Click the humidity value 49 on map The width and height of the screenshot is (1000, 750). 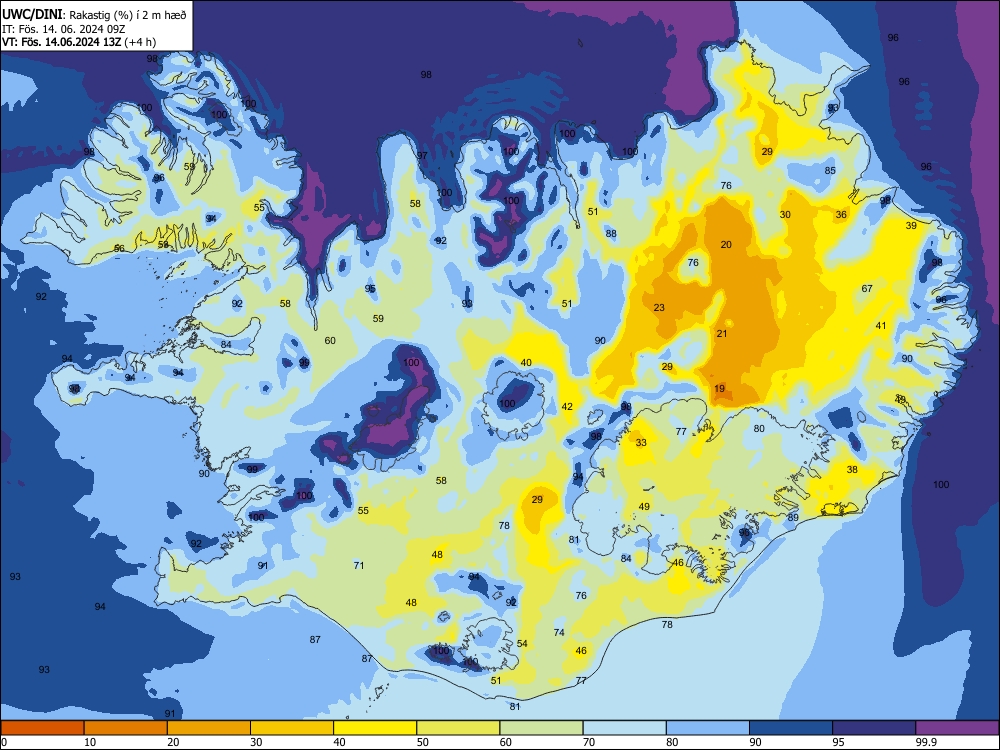click(x=644, y=506)
